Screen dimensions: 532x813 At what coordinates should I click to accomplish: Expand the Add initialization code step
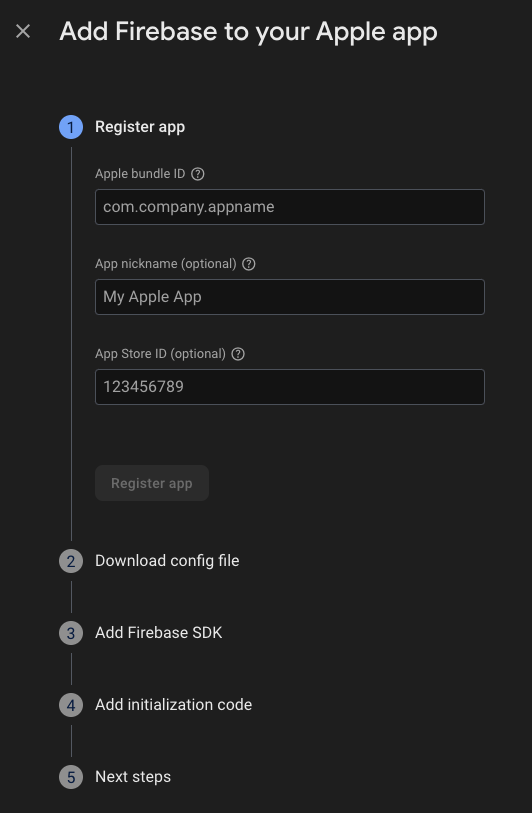174,705
